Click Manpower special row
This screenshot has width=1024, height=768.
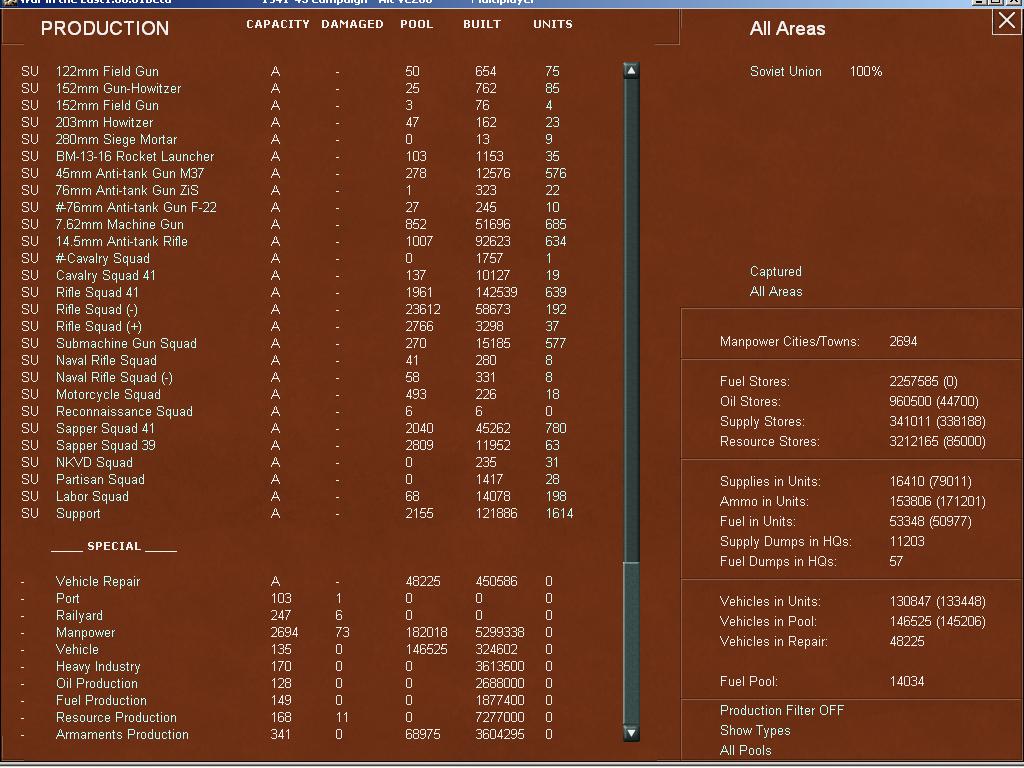pos(287,632)
